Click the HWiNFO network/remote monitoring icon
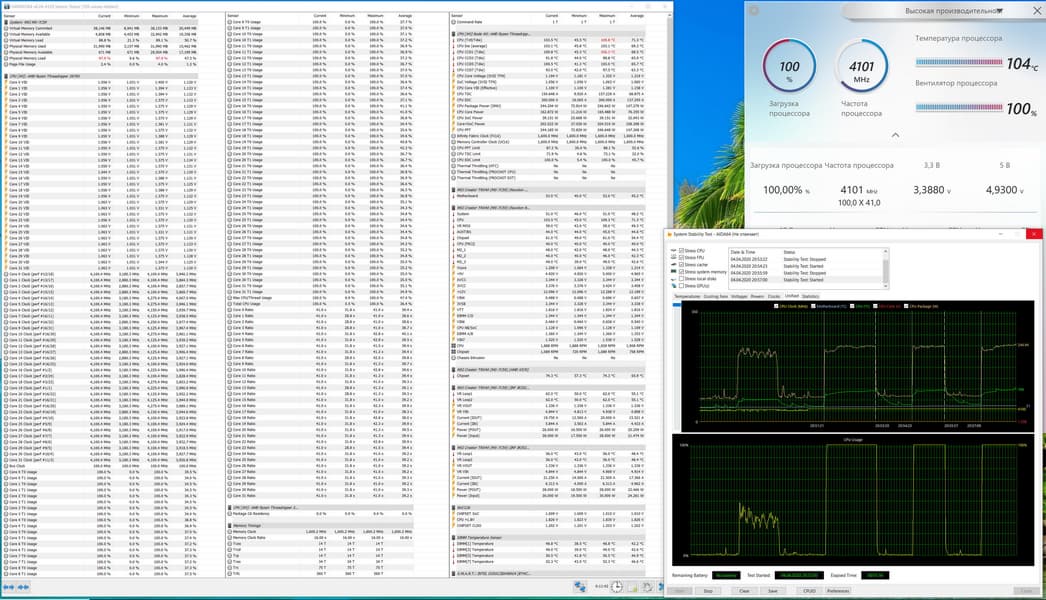 point(581,587)
